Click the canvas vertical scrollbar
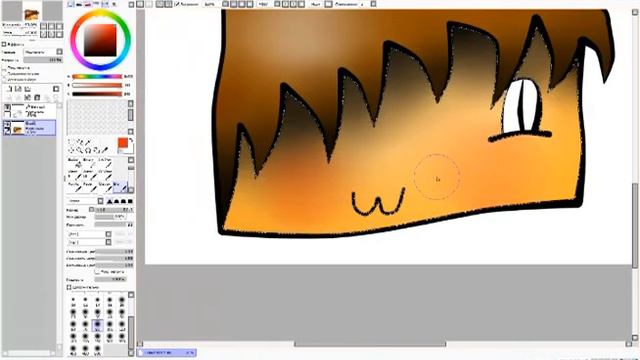This screenshot has height=360, width=640. pos(635,225)
